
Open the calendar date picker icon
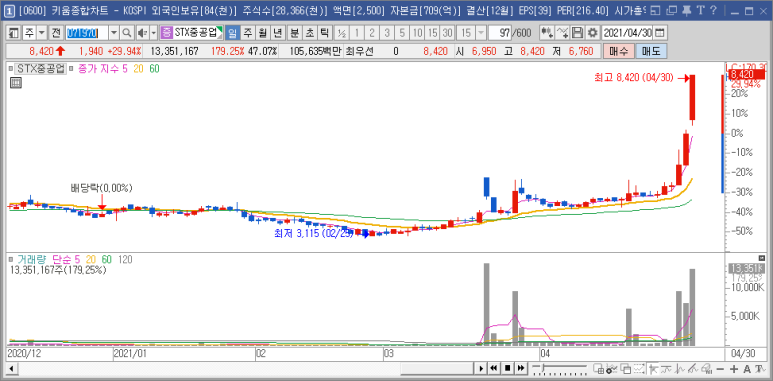click(x=660, y=33)
